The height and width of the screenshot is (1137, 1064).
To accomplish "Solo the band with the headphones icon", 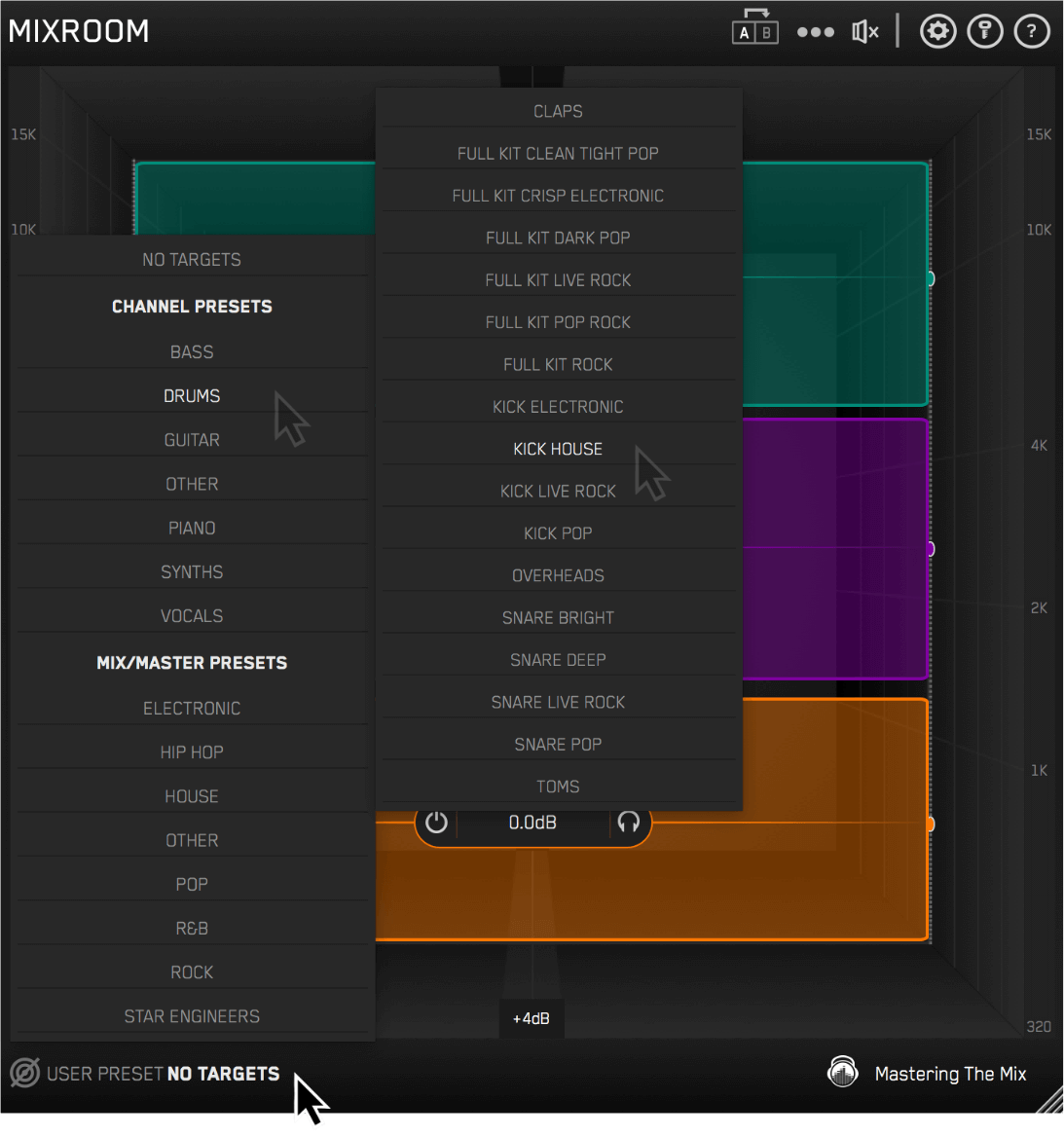I will pos(629,823).
